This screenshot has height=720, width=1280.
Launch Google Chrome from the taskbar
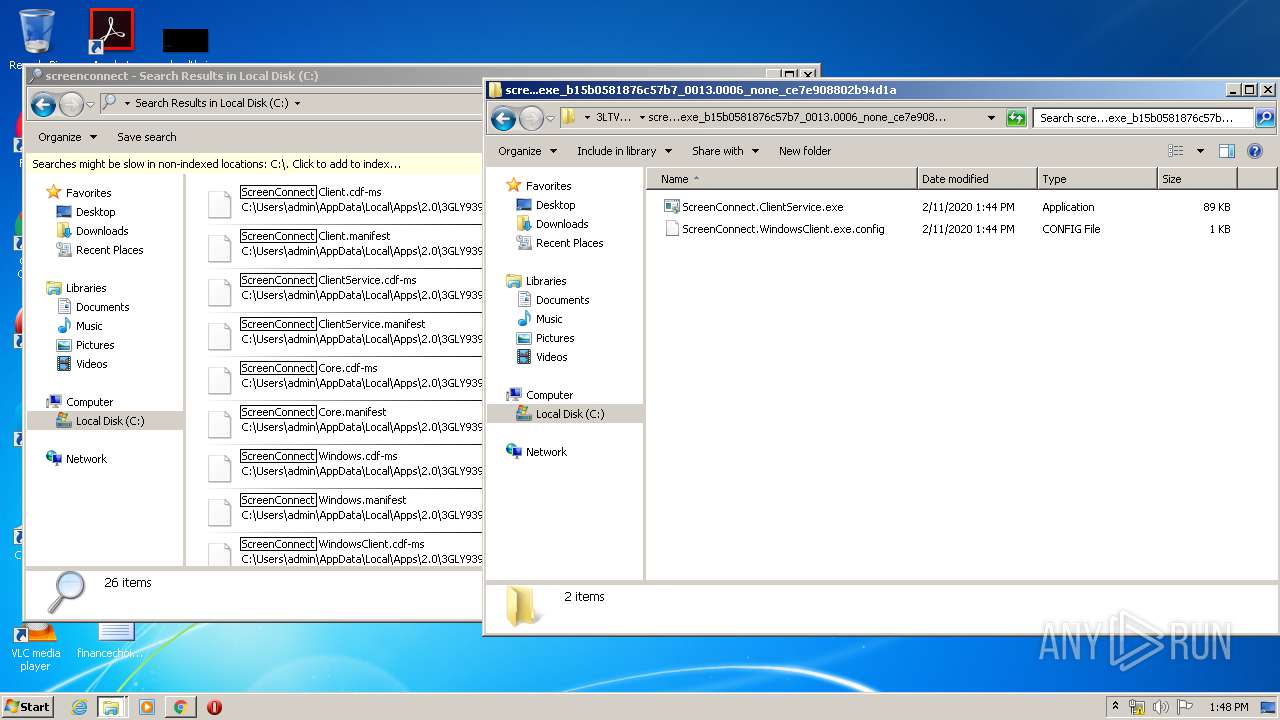point(180,707)
